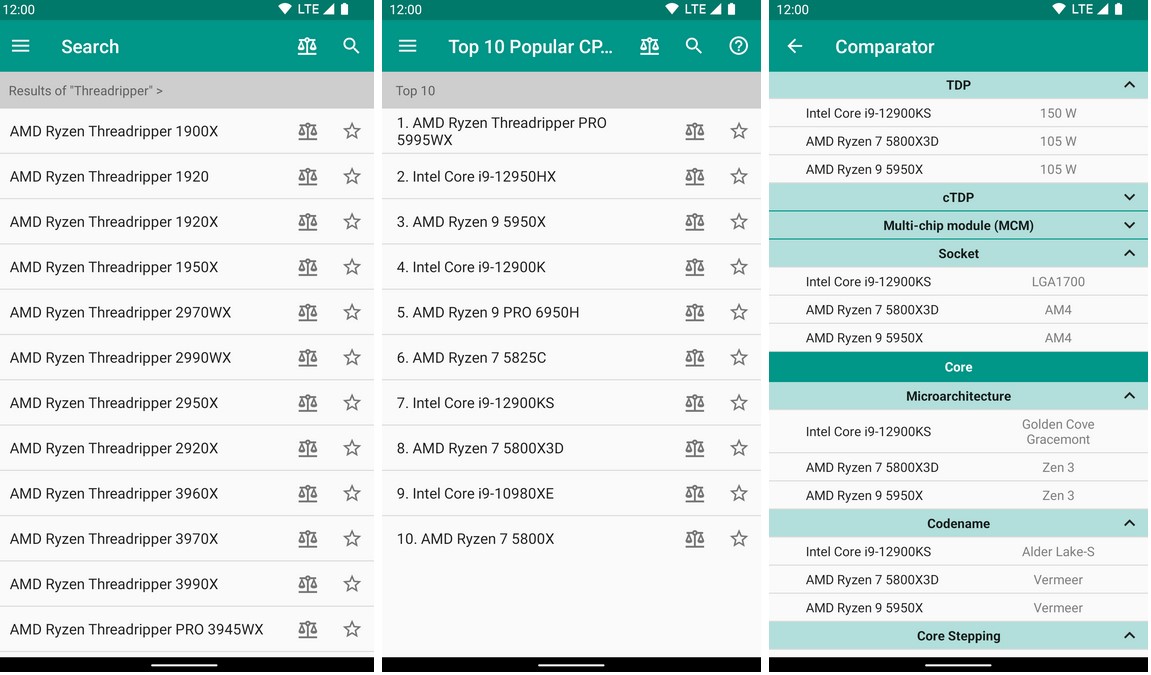The height and width of the screenshot is (675, 1151).
Task: Star Ryzen 7 5800X in Top 10
Action: [739, 539]
